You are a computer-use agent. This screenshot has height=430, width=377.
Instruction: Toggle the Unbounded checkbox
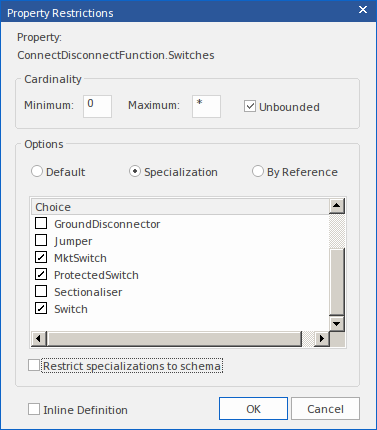coord(250,106)
